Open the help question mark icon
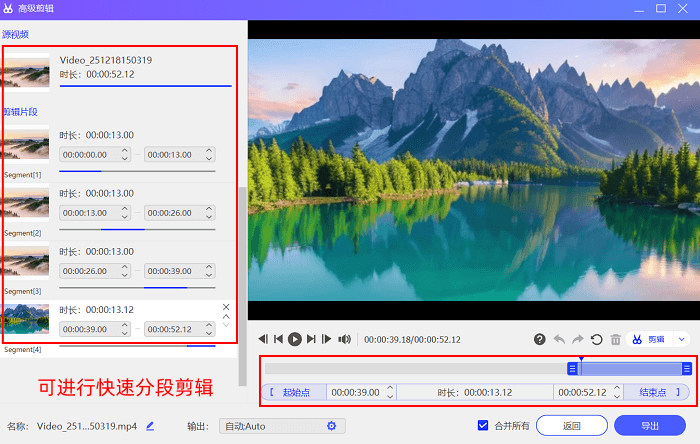Screen dimensions: 700x444 point(539,340)
